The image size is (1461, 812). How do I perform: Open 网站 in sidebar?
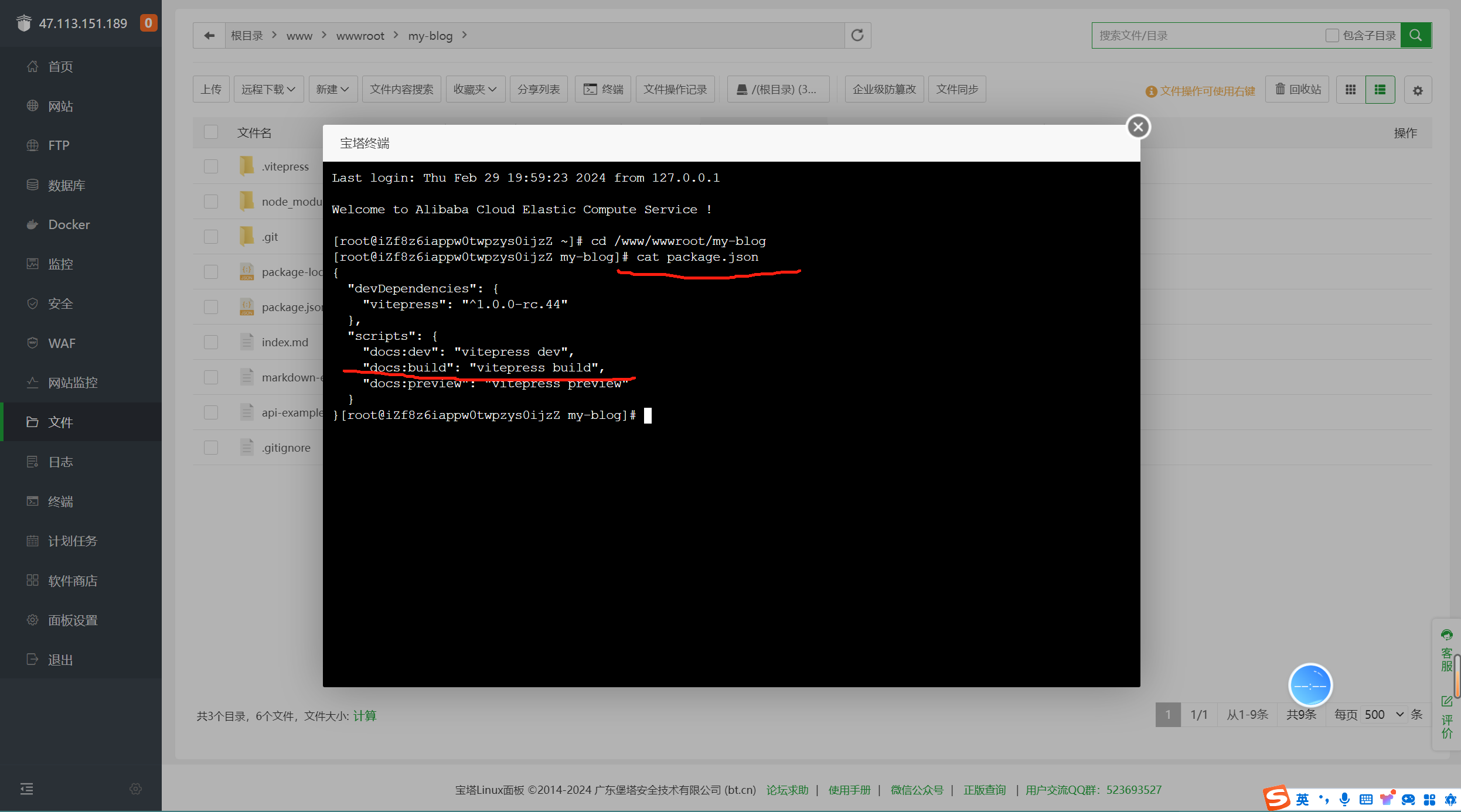pyautogui.click(x=81, y=106)
